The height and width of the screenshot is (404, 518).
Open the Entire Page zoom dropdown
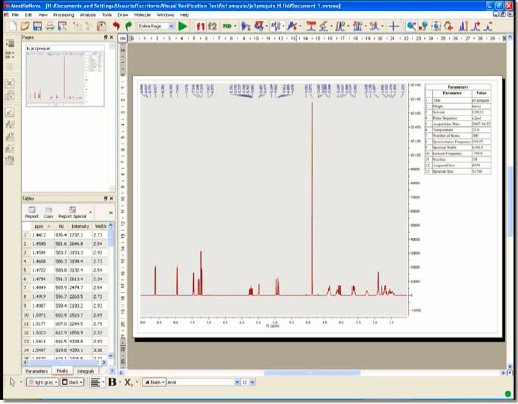pyautogui.click(x=156, y=26)
